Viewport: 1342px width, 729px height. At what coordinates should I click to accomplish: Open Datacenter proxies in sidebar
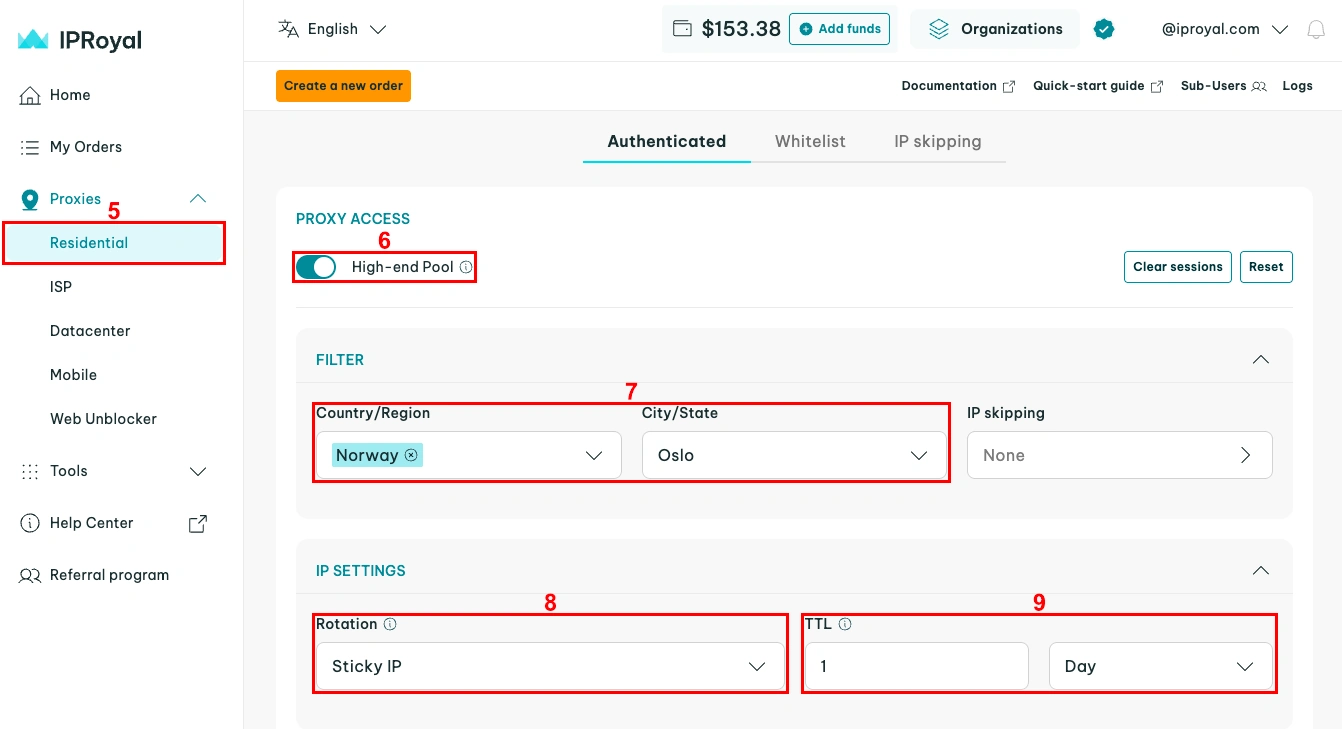(90, 331)
